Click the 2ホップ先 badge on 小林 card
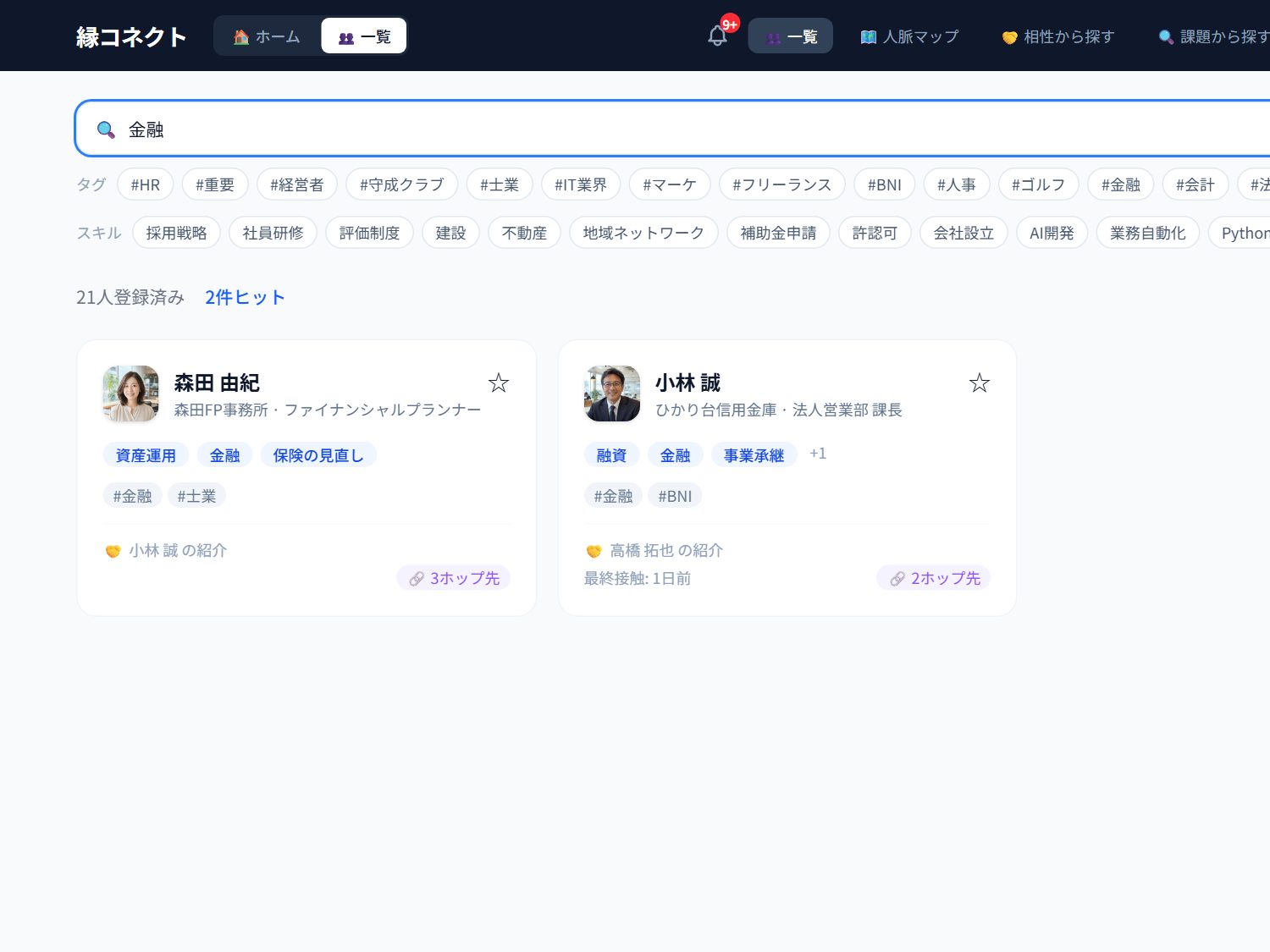 click(x=935, y=578)
